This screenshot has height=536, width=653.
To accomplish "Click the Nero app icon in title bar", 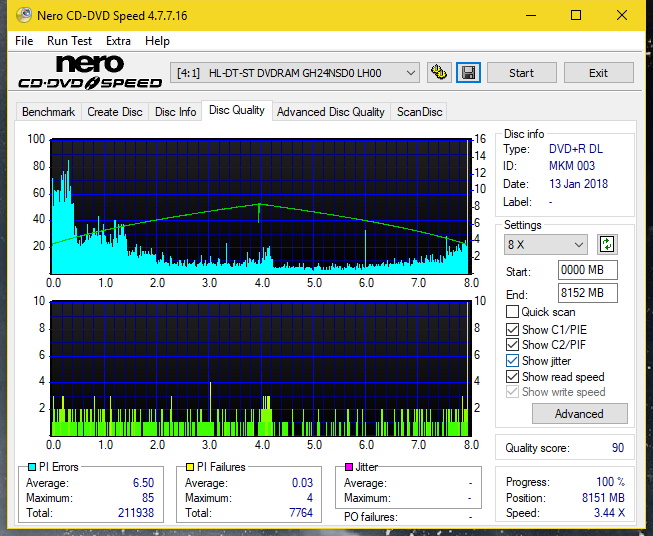I will (x=24, y=15).
